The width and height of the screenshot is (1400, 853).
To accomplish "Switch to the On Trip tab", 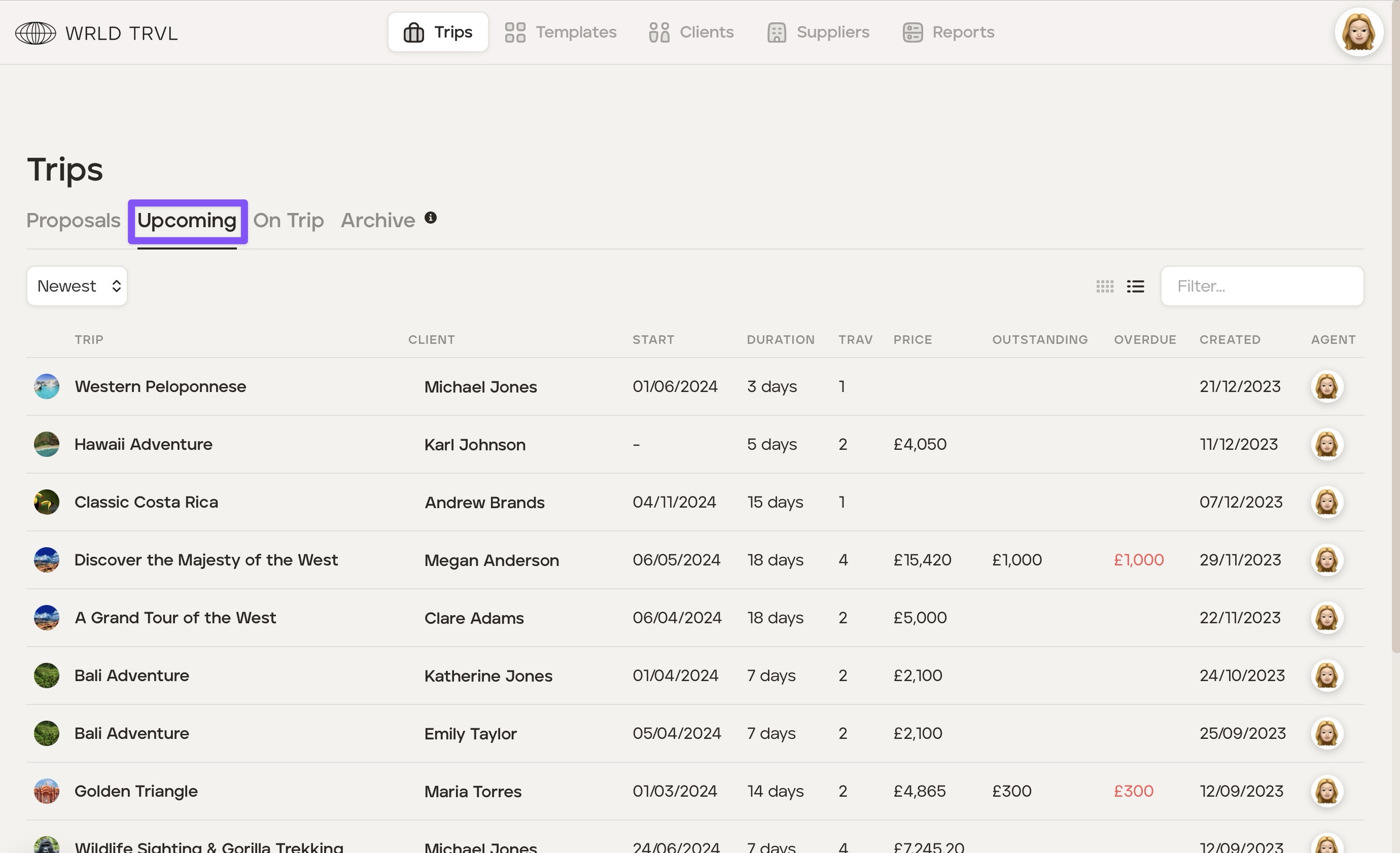I will pos(288,220).
